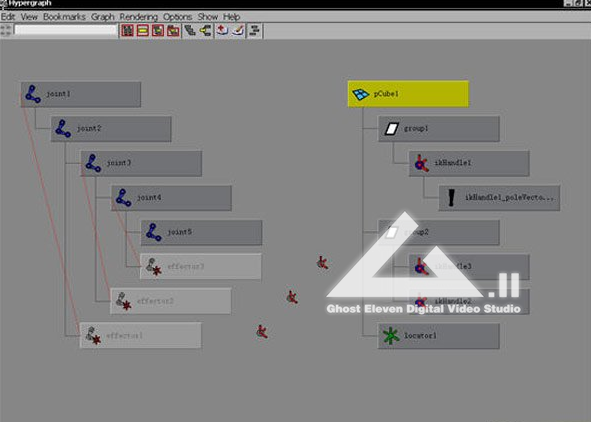Select the joint5 node icon

click(x=153, y=232)
